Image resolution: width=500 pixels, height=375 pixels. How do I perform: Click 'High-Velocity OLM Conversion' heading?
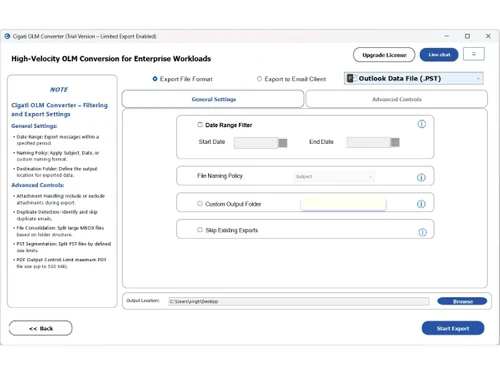pos(111,59)
